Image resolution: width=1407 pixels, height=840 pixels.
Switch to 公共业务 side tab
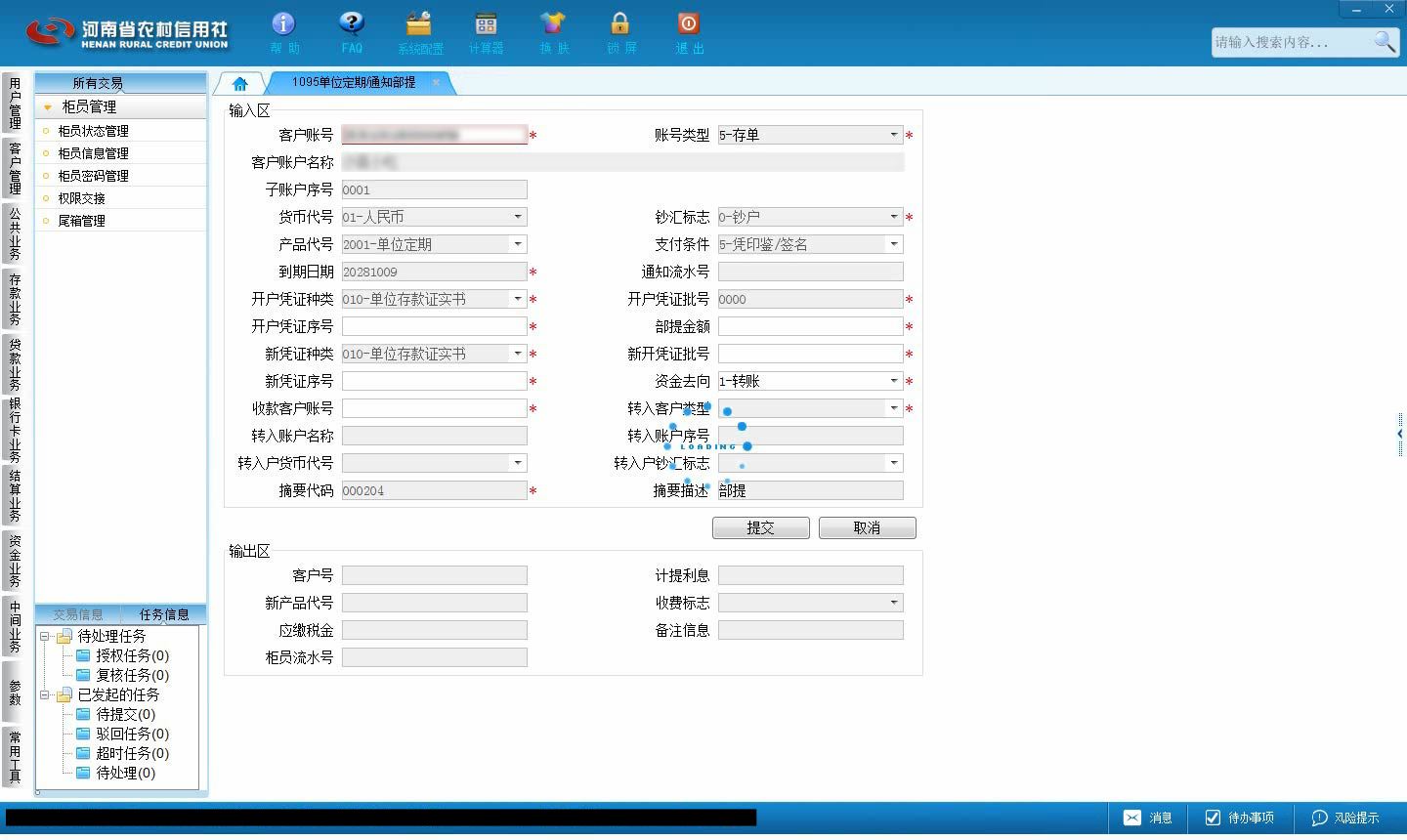[15, 233]
